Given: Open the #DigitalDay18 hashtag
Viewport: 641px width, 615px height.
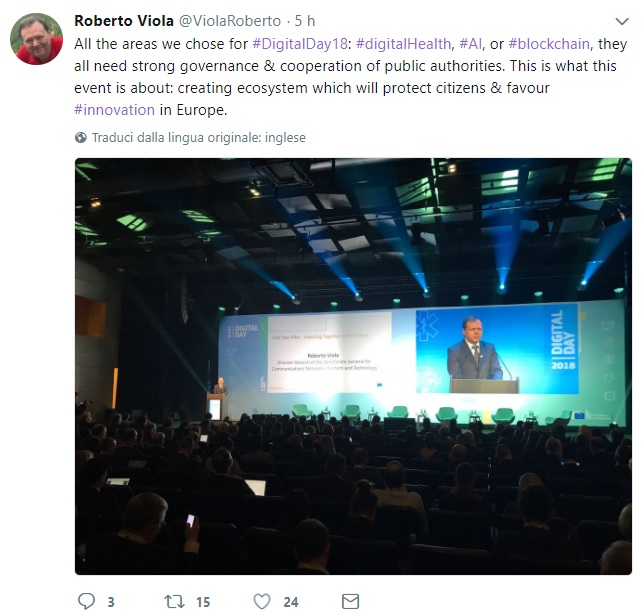Looking at the screenshot, I should tap(300, 44).
